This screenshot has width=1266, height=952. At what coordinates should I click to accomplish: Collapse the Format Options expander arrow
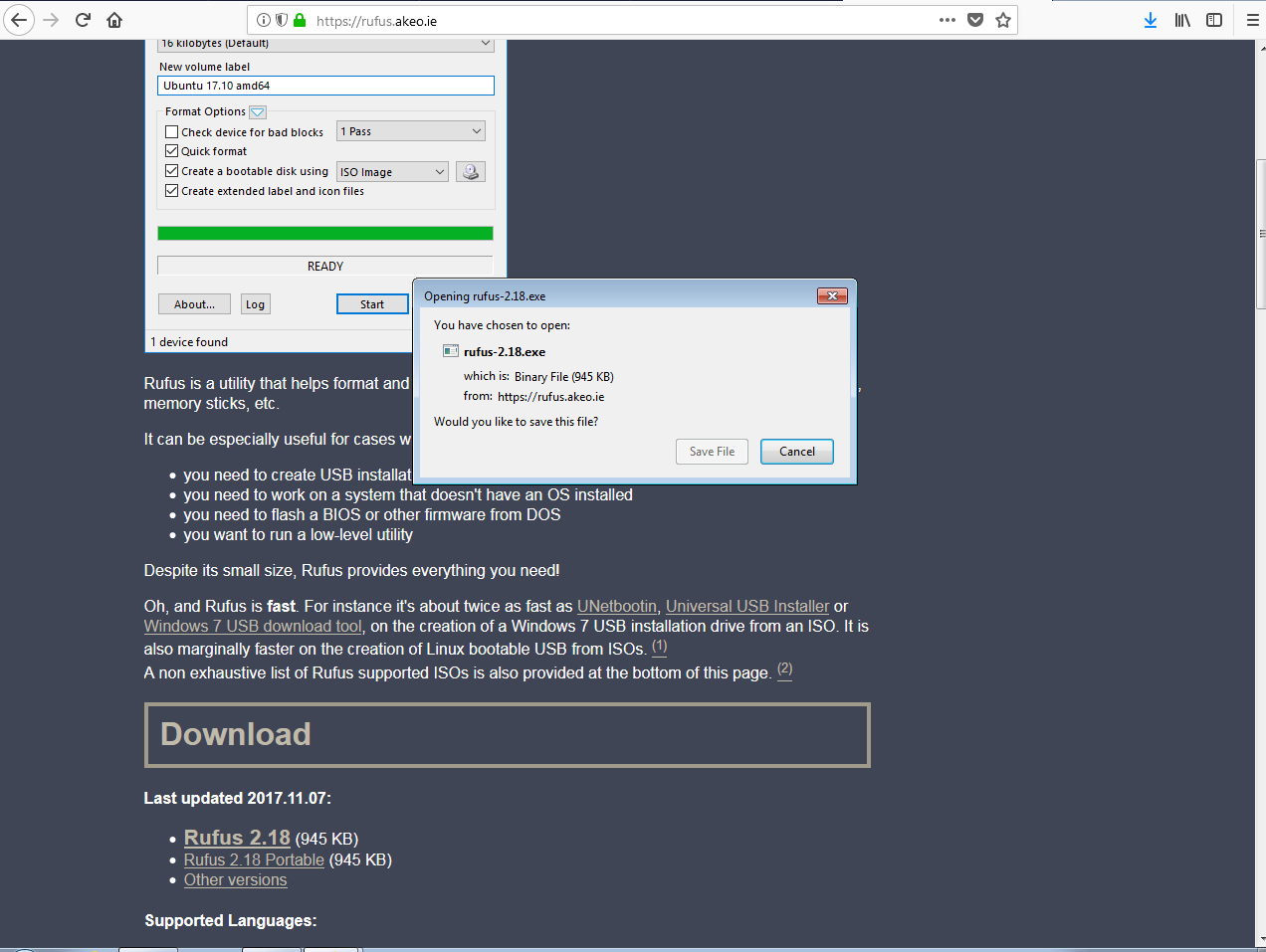coord(257,112)
